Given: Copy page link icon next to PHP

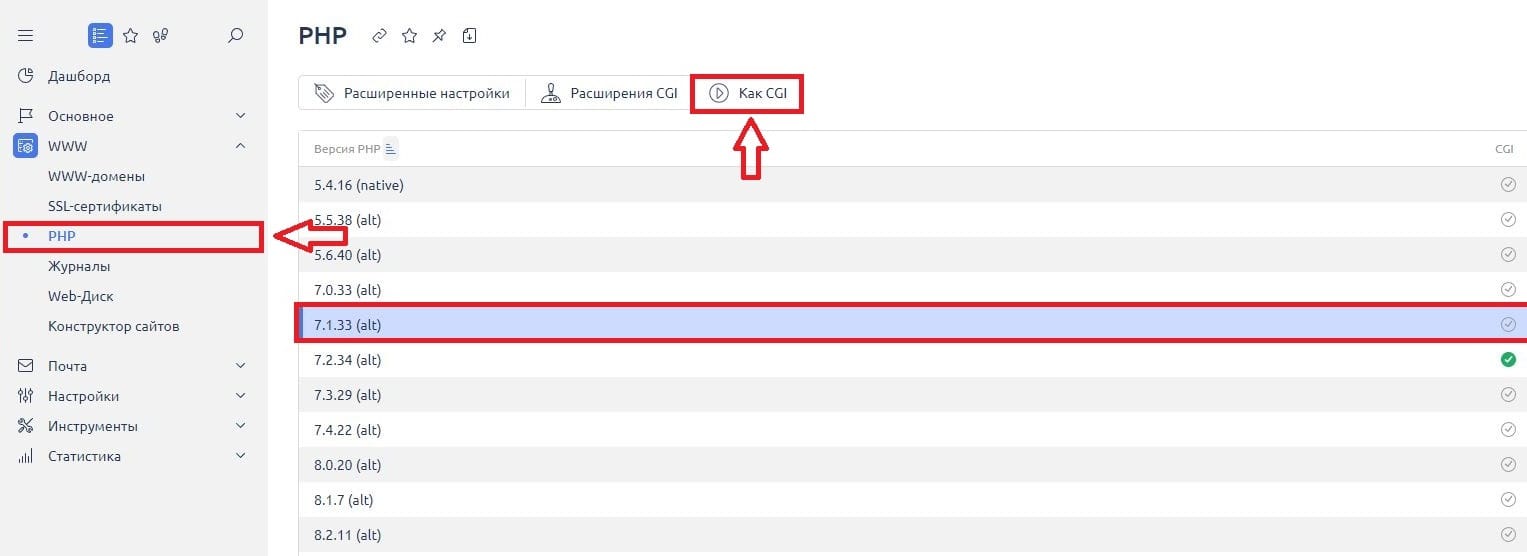Looking at the screenshot, I should pyautogui.click(x=379, y=36).
